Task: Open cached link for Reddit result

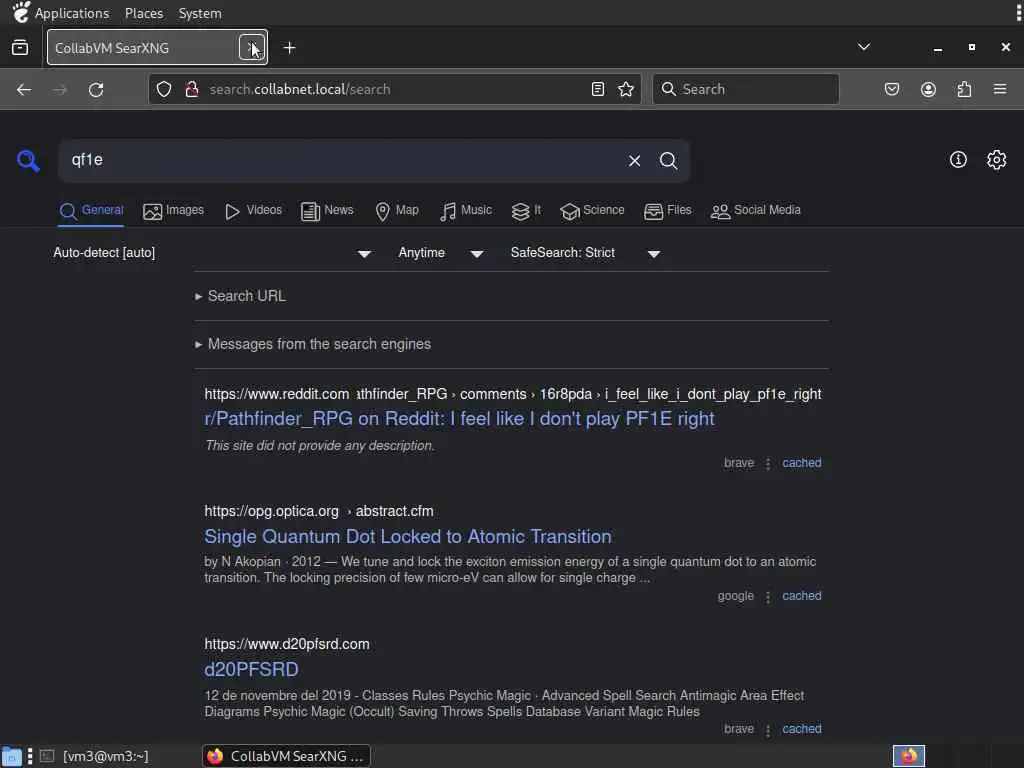Action: click(801, 463)
